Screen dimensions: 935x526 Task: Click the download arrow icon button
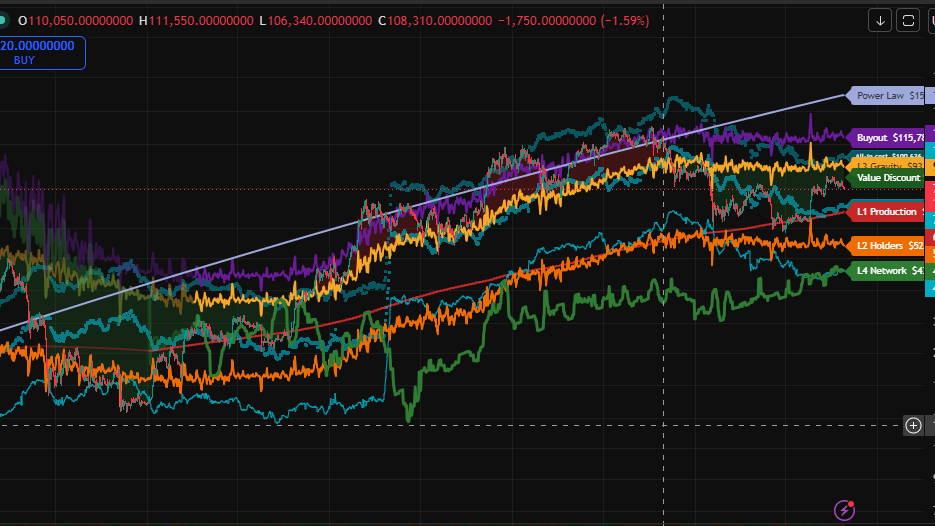pos(880,21)
